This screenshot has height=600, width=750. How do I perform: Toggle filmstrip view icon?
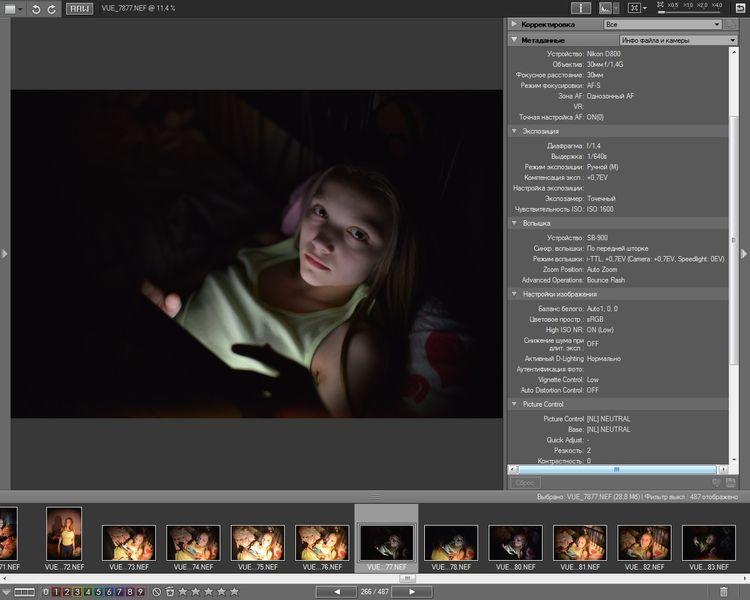[x=24, y=592]
